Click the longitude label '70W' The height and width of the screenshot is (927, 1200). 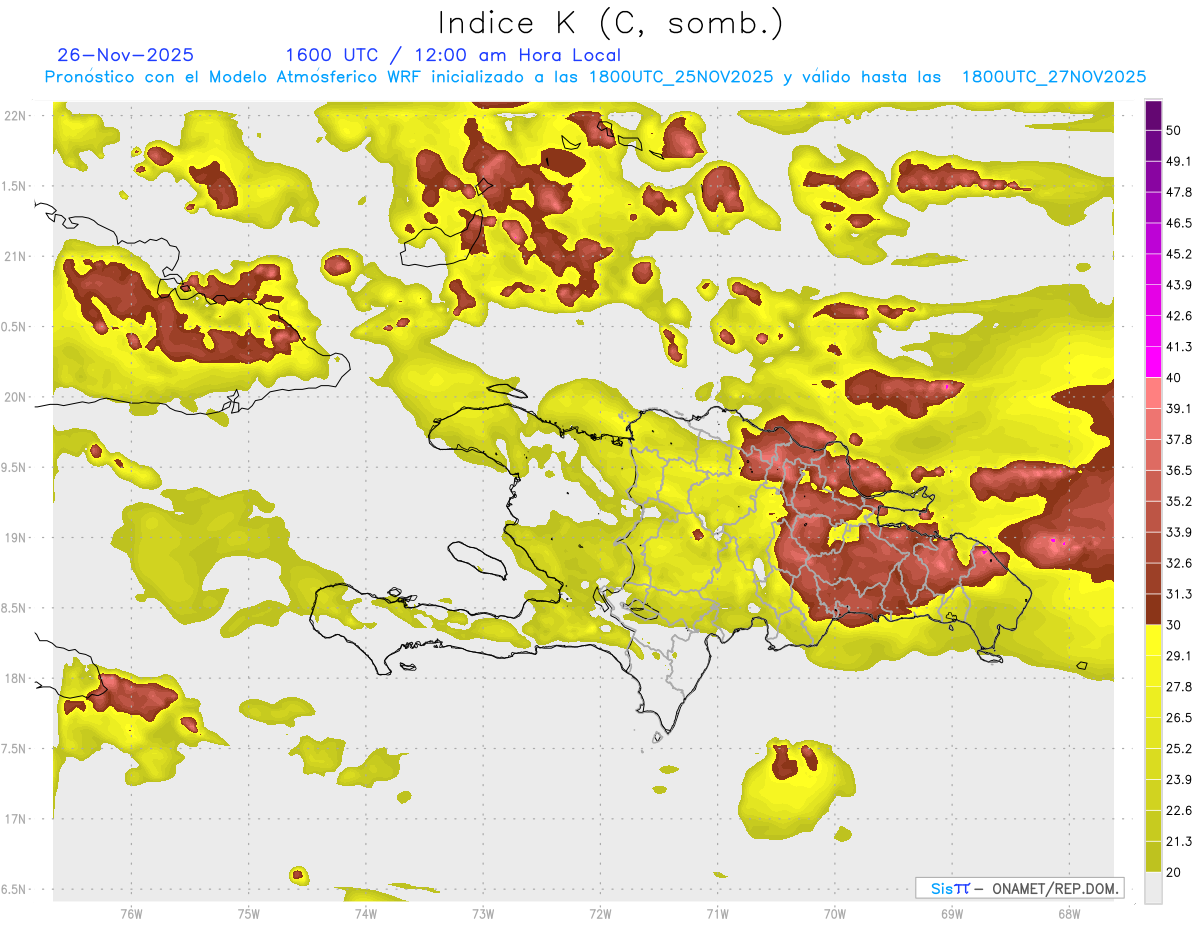tap(834, 913)
